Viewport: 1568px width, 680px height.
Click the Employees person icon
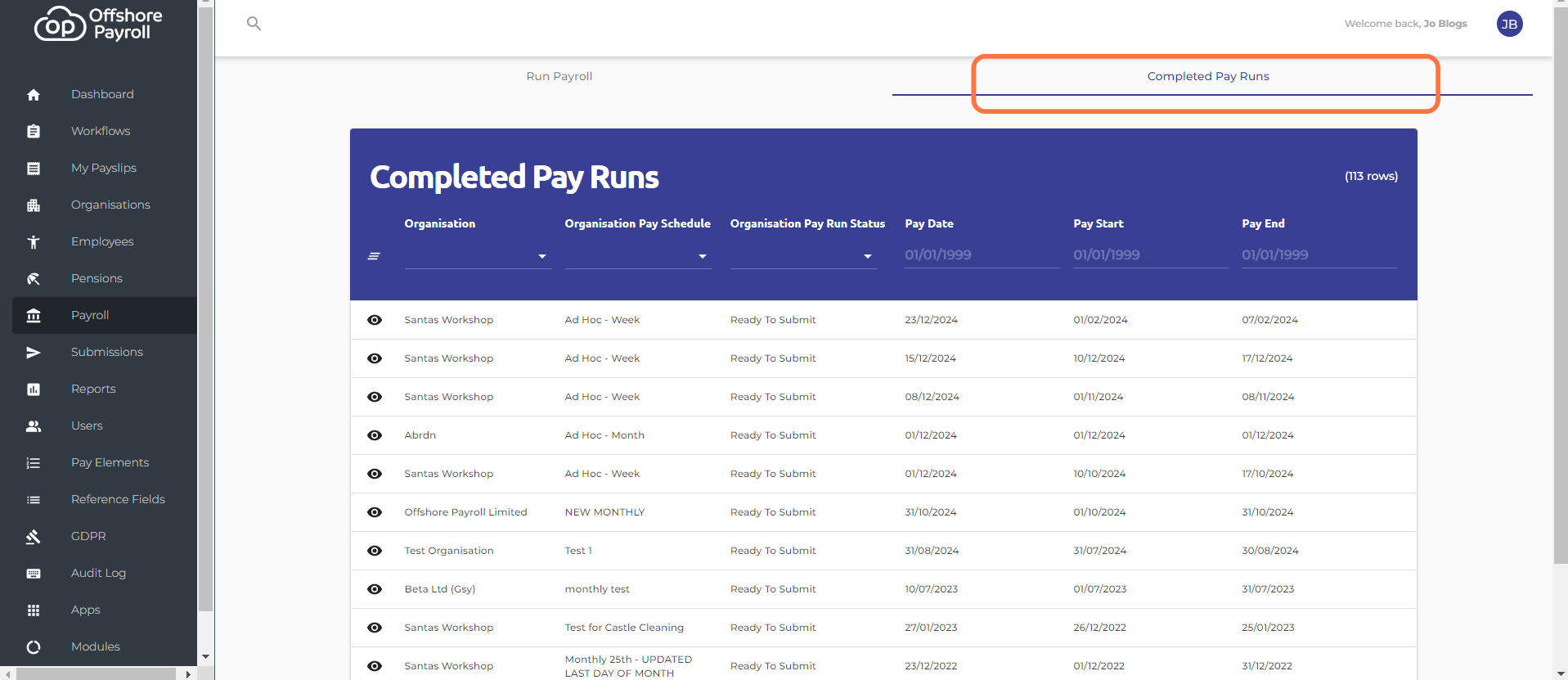(x=34, y=242)
